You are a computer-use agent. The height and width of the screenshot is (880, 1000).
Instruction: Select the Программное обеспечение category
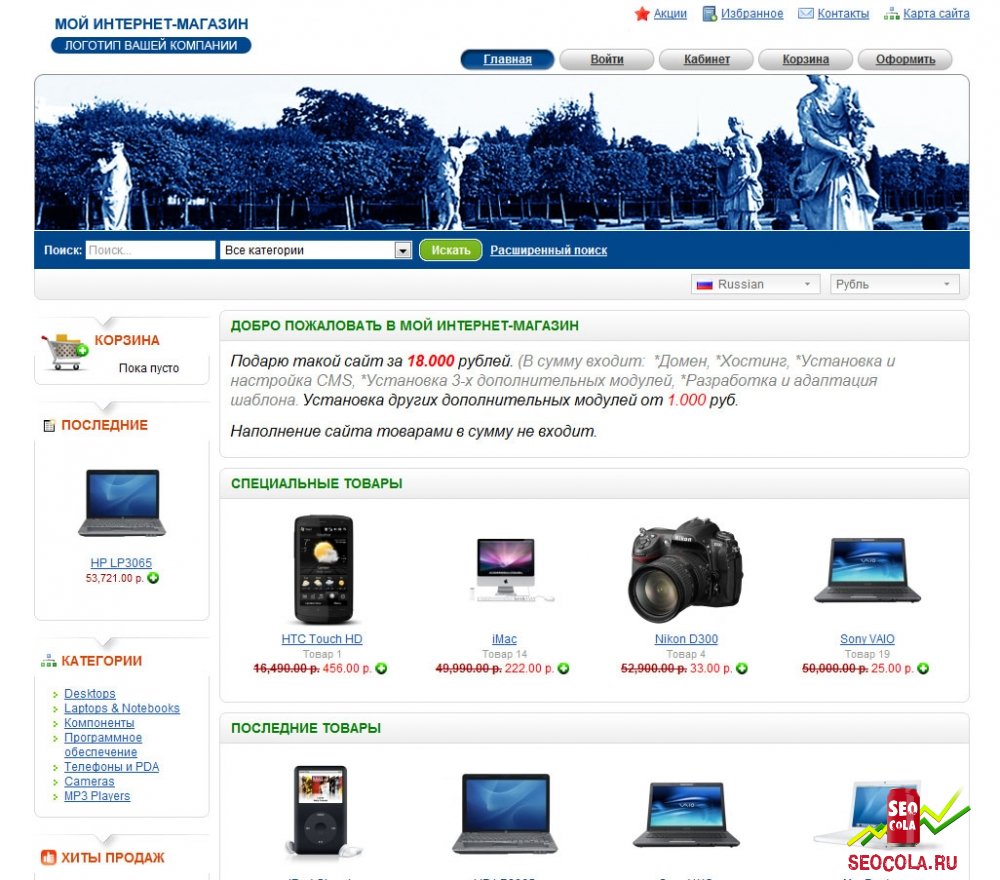click(x=103, y=744)
